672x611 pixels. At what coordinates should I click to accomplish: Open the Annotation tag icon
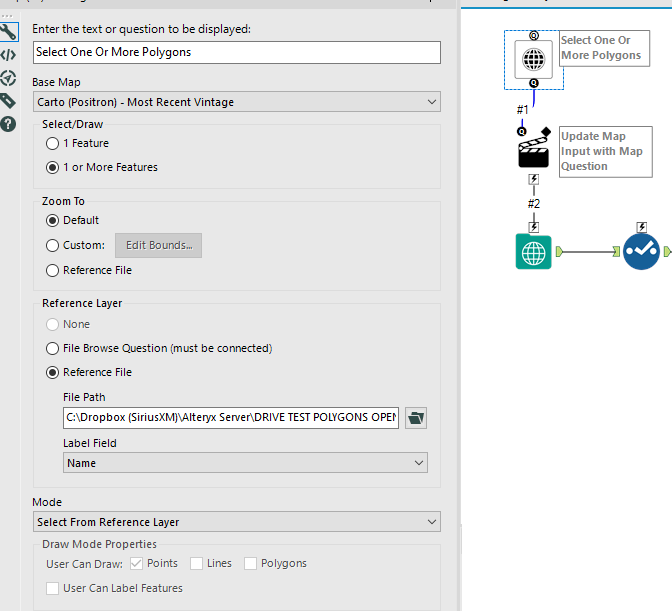[8, 101]
